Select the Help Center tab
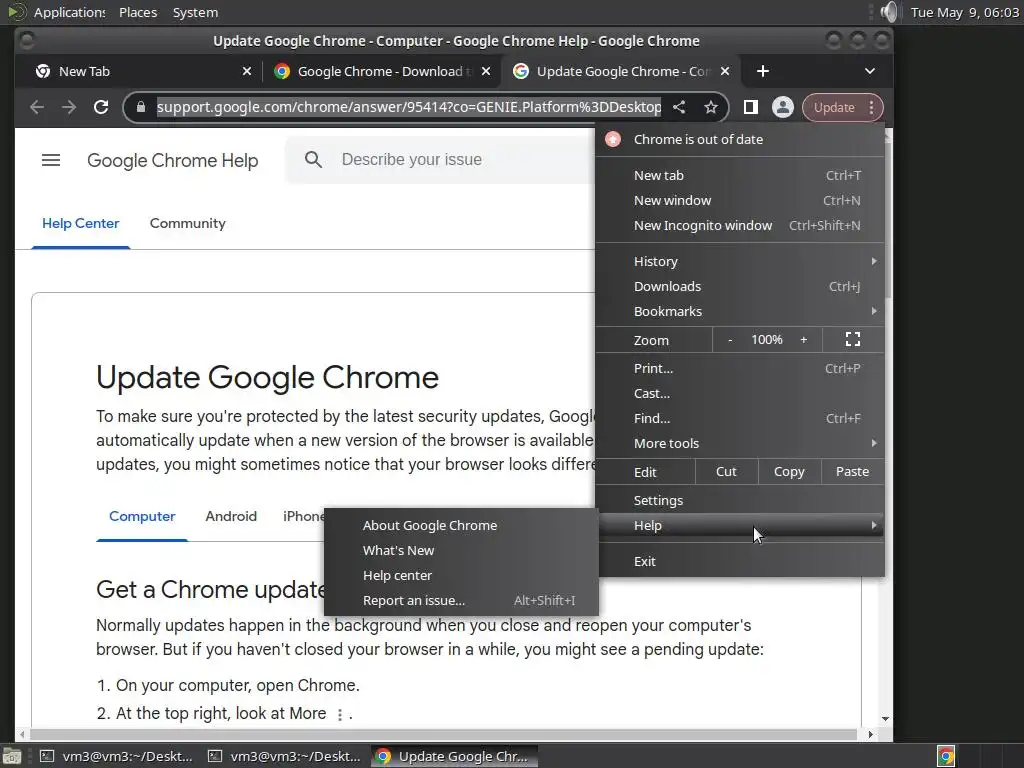The height and width of the screenshot is (768, 1024). tap(81, 223)
